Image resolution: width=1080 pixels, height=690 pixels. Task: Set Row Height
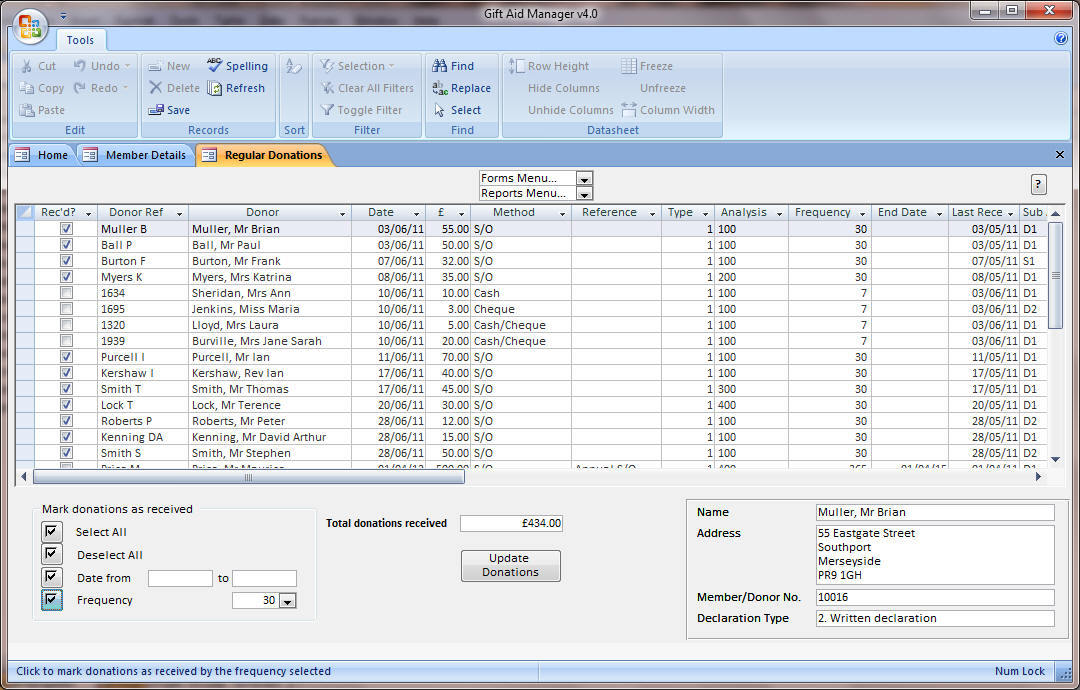coord(549,66)
